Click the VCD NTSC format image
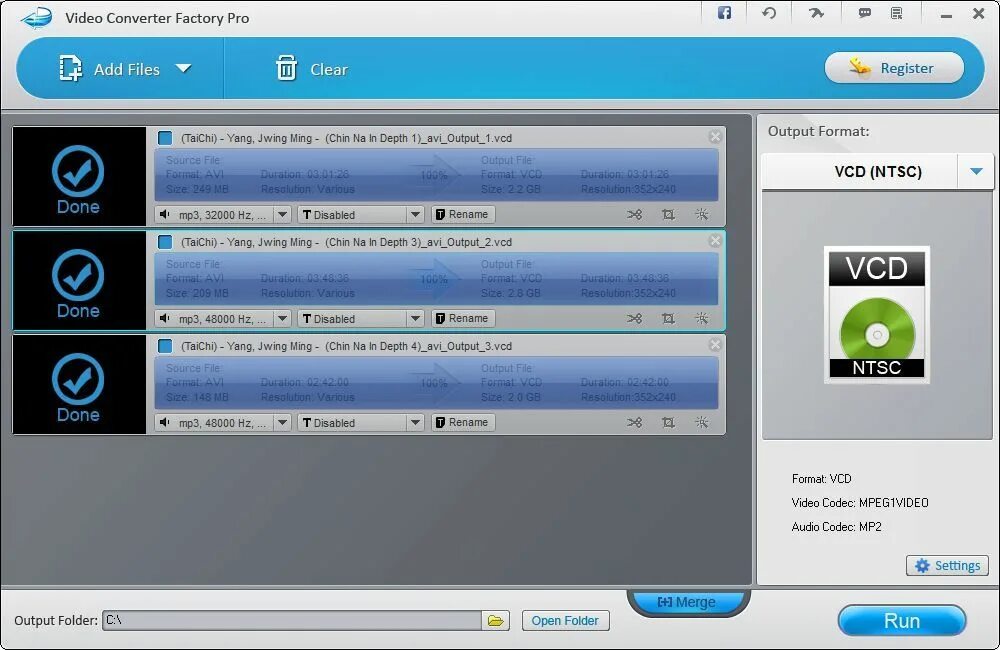The height and width of the screenshot is (650, 1000). click(x=877, y=314)
